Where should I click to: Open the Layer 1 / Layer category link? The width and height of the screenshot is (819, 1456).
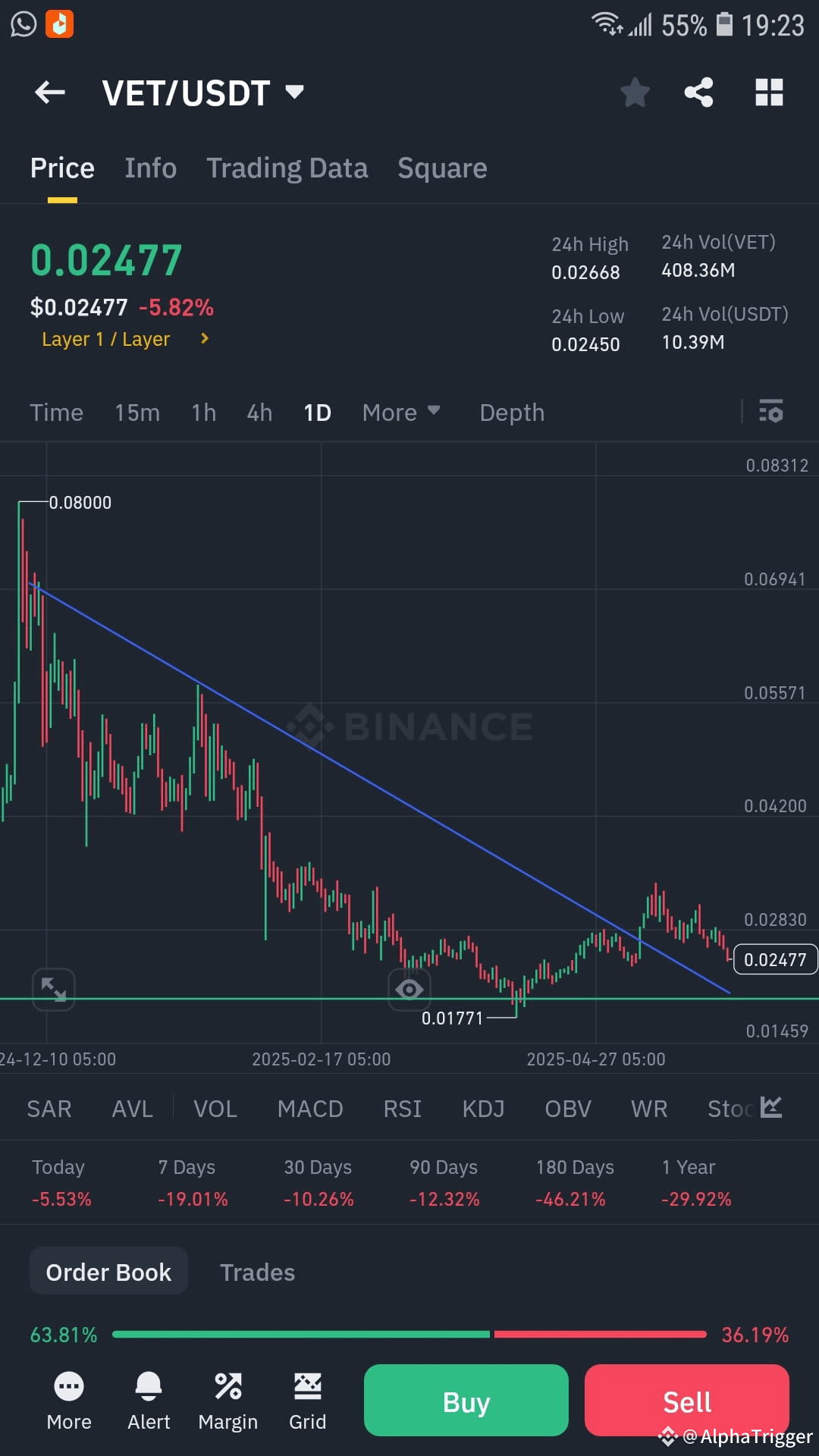106,339
